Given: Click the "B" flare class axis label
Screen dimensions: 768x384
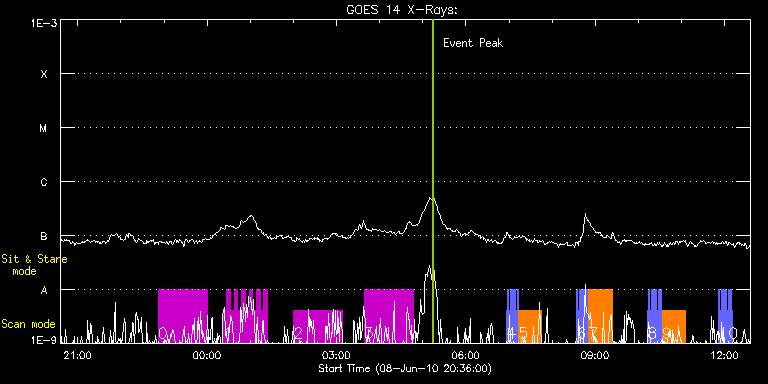Looking at the screenshot, I should click(44, 236).
